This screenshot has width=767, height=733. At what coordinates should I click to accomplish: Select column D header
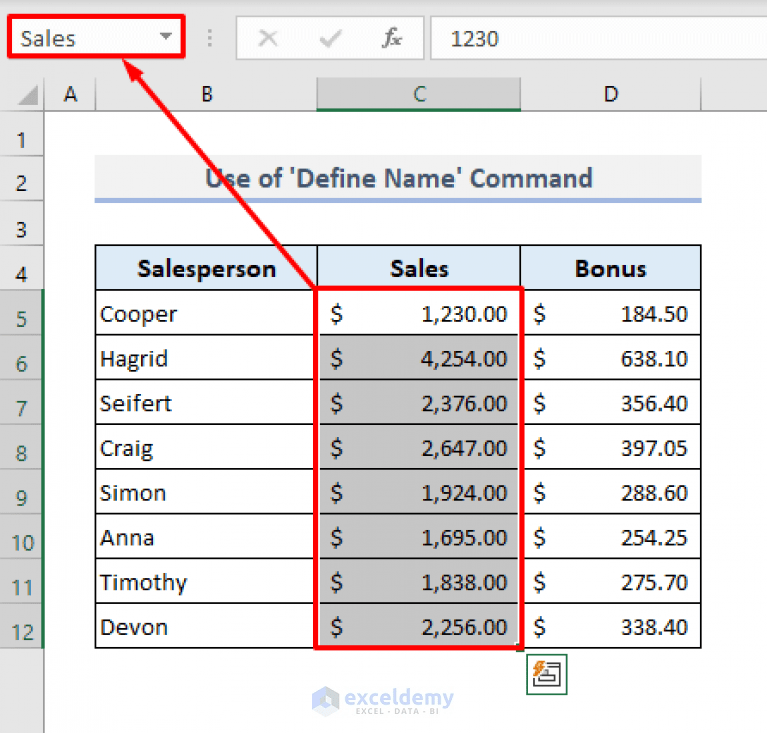click(x=610, y=94)
